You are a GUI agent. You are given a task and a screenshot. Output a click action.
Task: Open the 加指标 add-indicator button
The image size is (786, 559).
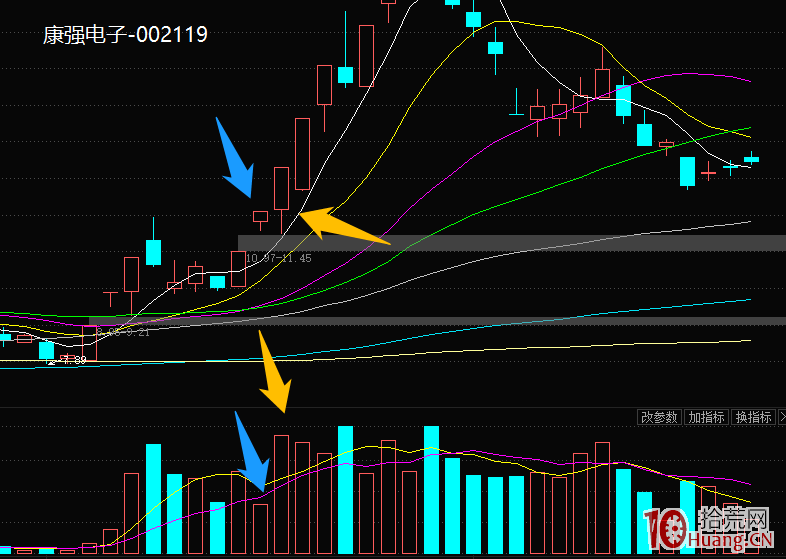point(706,417)
